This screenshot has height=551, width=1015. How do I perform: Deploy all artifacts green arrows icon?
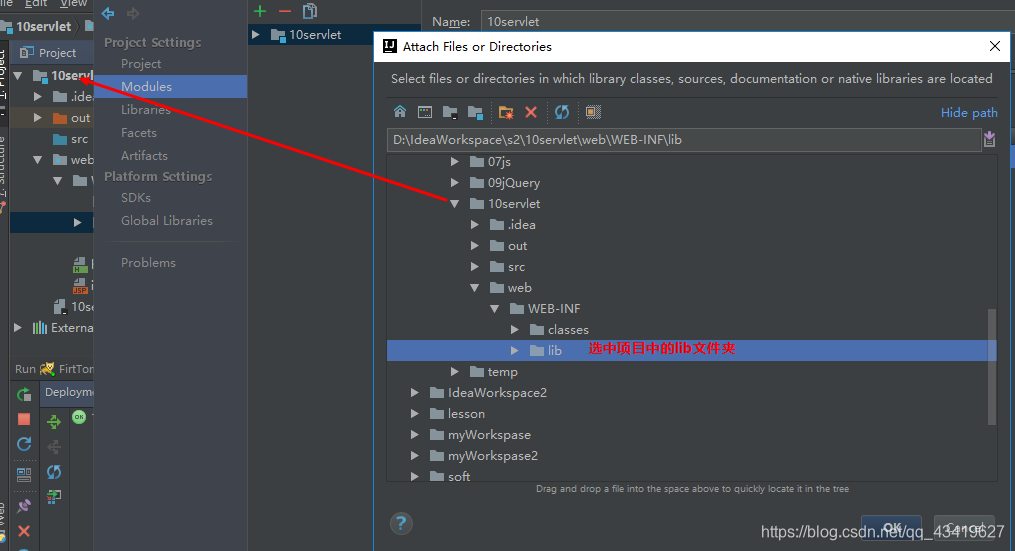tap(54, 422)
